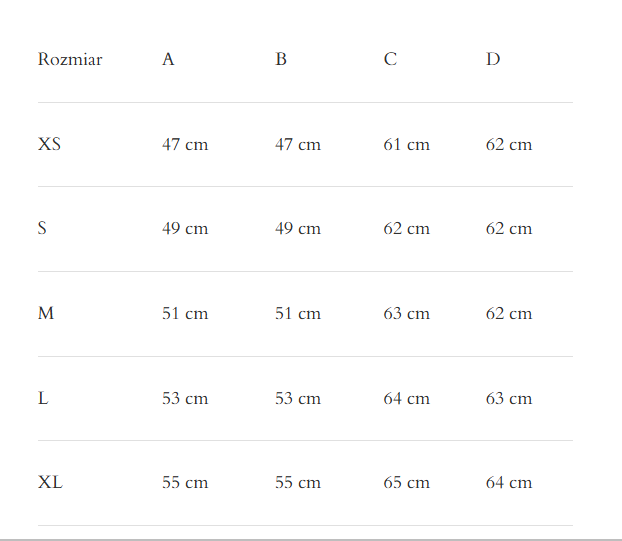This screenshot has height=541, width=622.
Task: Select the M row C value 63 cm
Action: [x=406, y=313]
